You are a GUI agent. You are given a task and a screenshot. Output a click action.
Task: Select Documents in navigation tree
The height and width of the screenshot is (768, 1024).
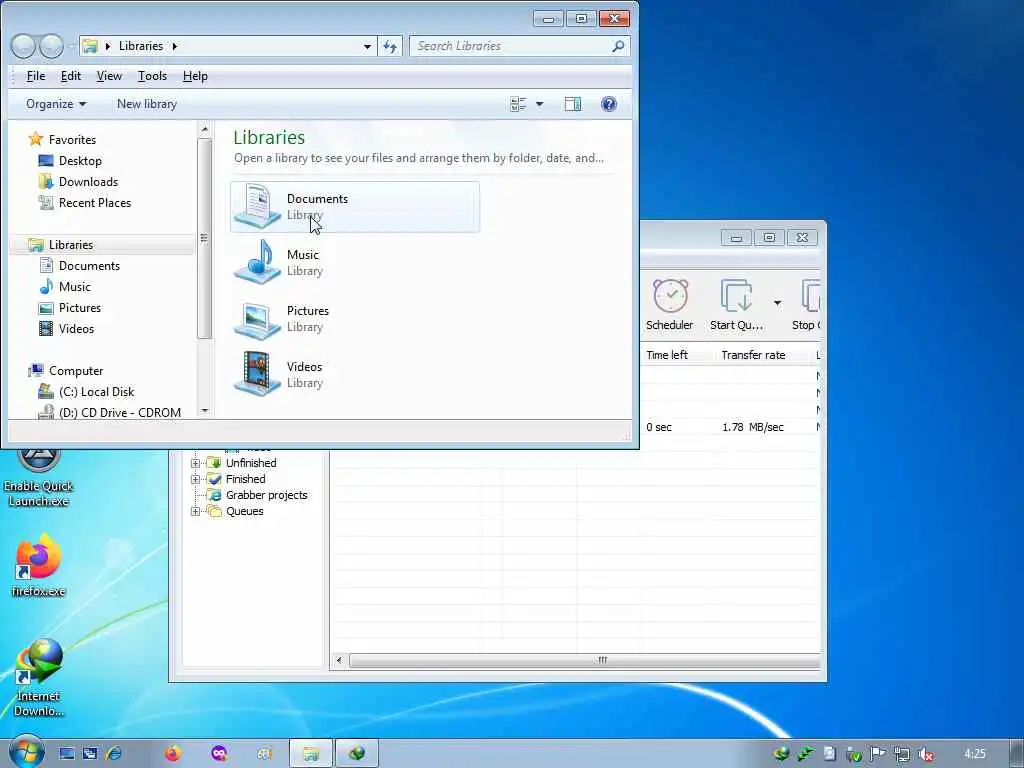point(80,266)
